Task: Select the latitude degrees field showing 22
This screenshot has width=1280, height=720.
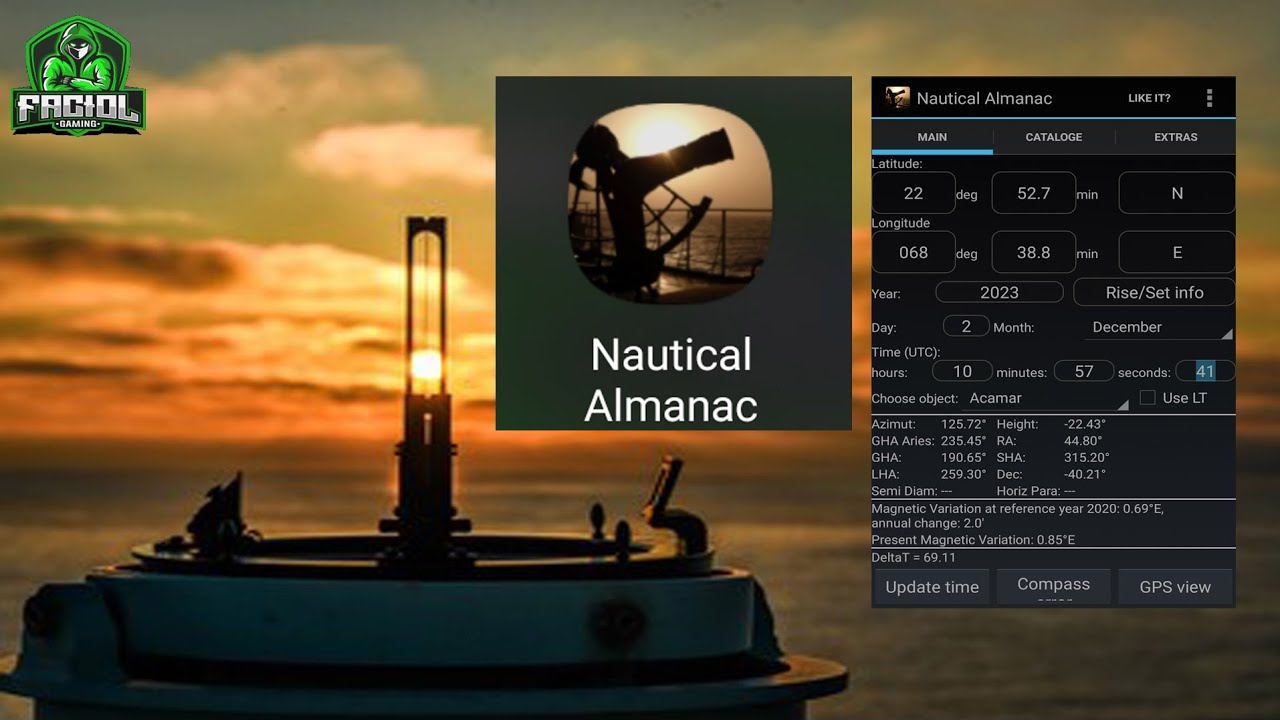Action: pos(913,193)
